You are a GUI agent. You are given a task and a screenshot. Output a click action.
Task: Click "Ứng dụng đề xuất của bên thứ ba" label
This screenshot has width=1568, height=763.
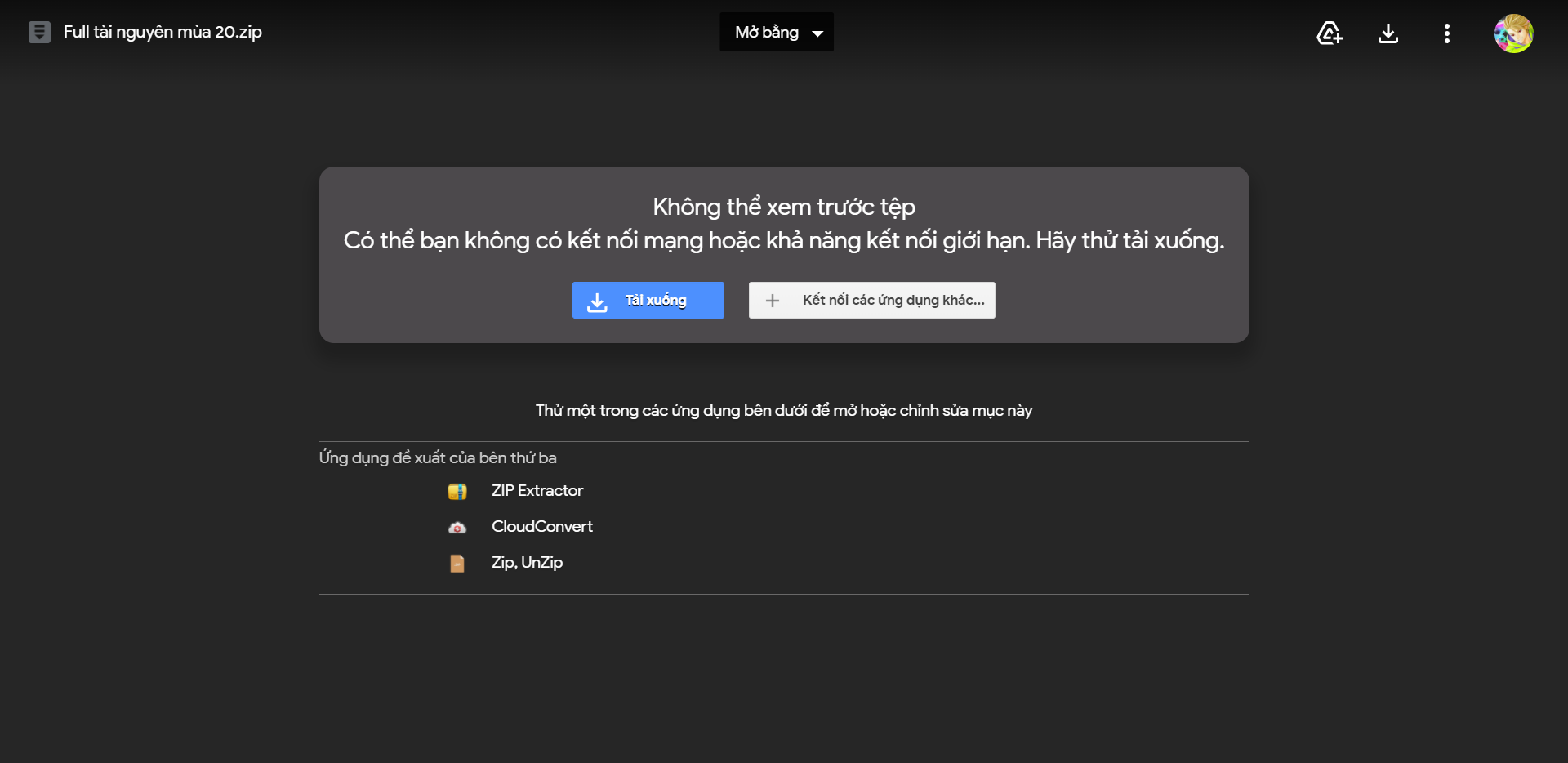pyautogui.click(x=438, y=458)
